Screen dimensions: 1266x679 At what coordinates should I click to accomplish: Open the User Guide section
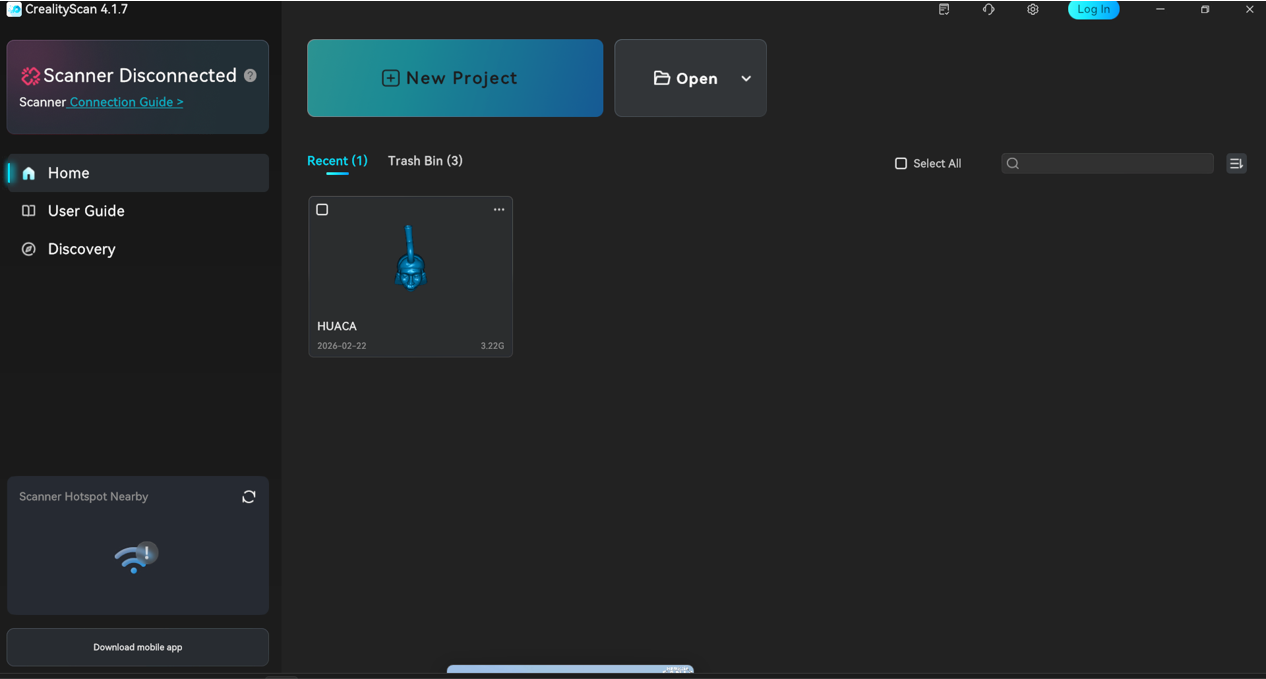138,211
